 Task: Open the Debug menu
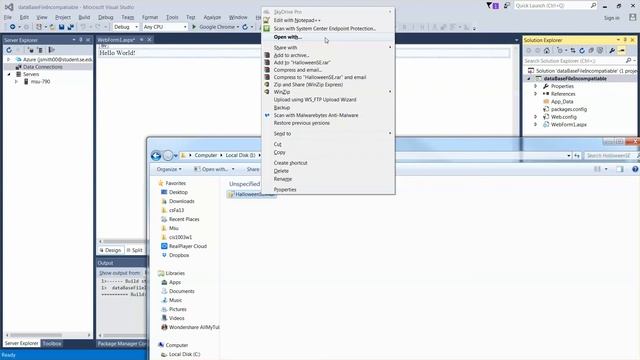106,17
